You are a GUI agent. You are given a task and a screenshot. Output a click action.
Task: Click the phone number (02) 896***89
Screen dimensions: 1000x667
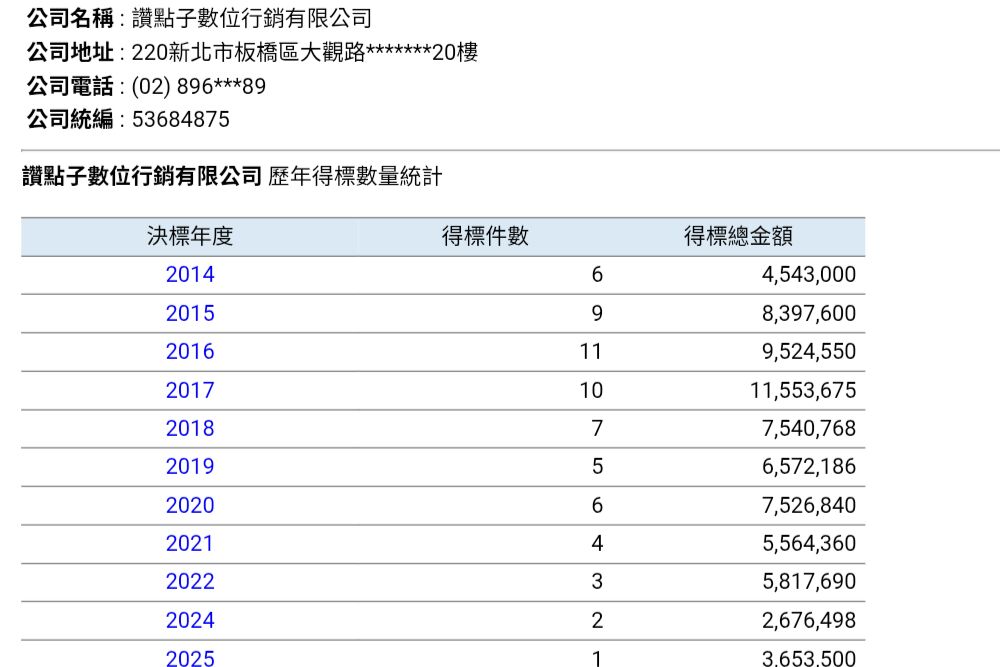point(198,86)
